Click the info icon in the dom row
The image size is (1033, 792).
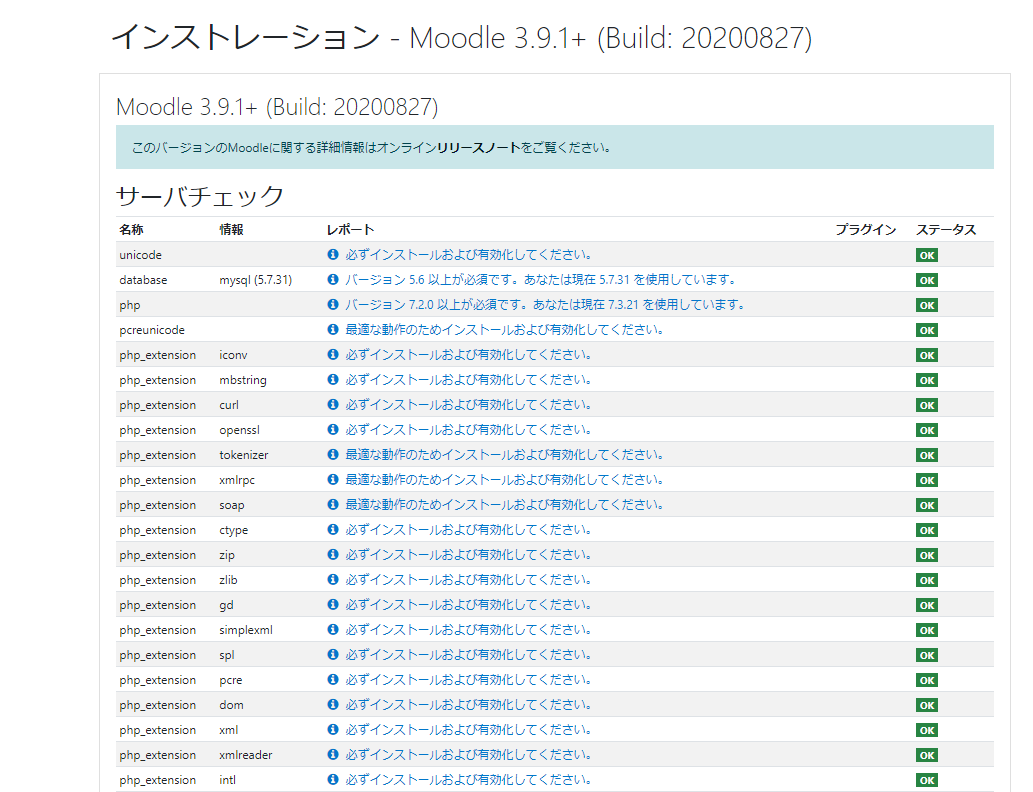(x=333, y=704)
